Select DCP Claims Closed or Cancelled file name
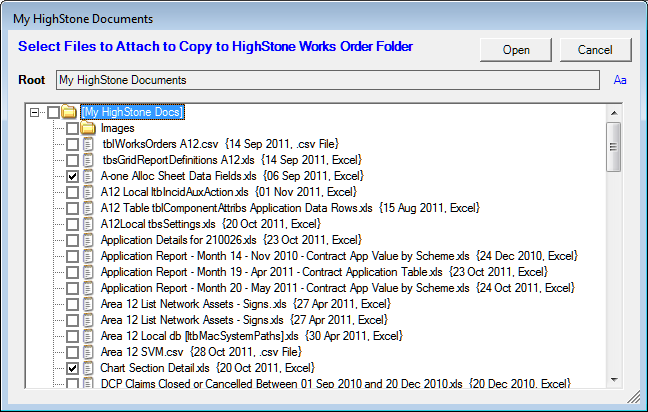648x412 pixels. click(281, 383)
